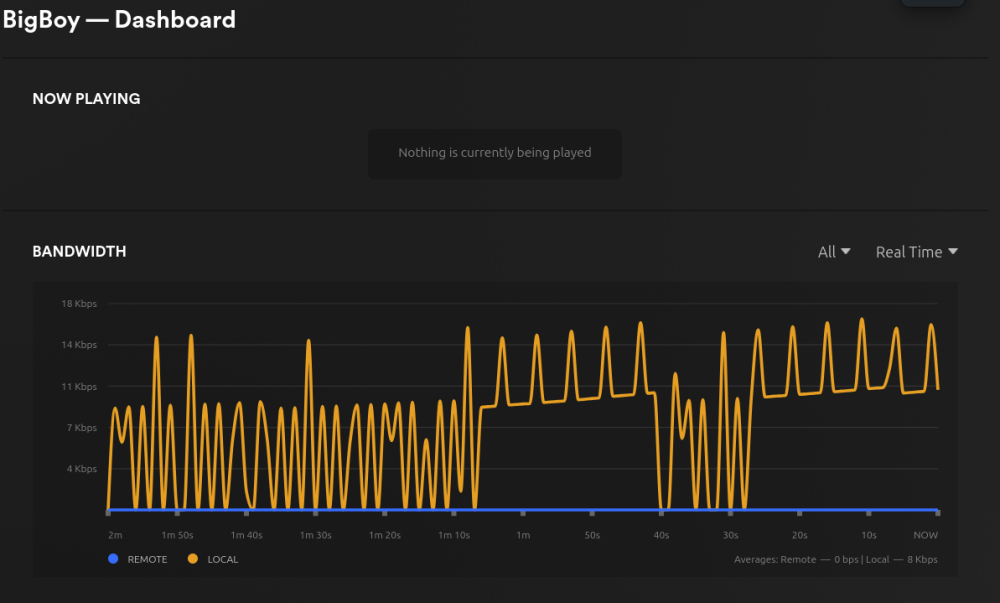Screen dimensions: 1000x603
Task: Click the 4 Kbps axis label
Action: coord(82,469)
